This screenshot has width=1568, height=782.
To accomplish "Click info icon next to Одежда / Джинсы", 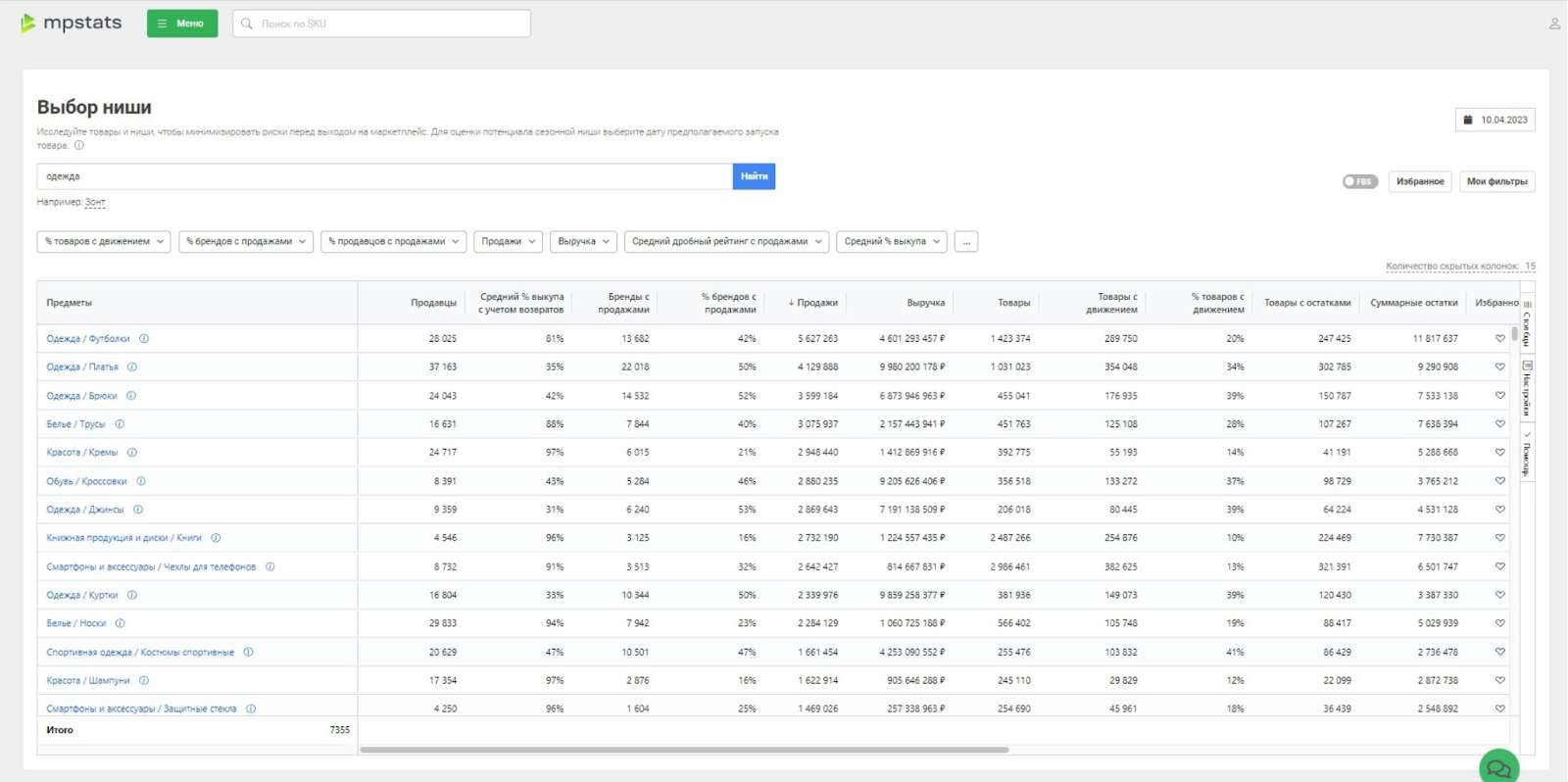I will point(138,510).
